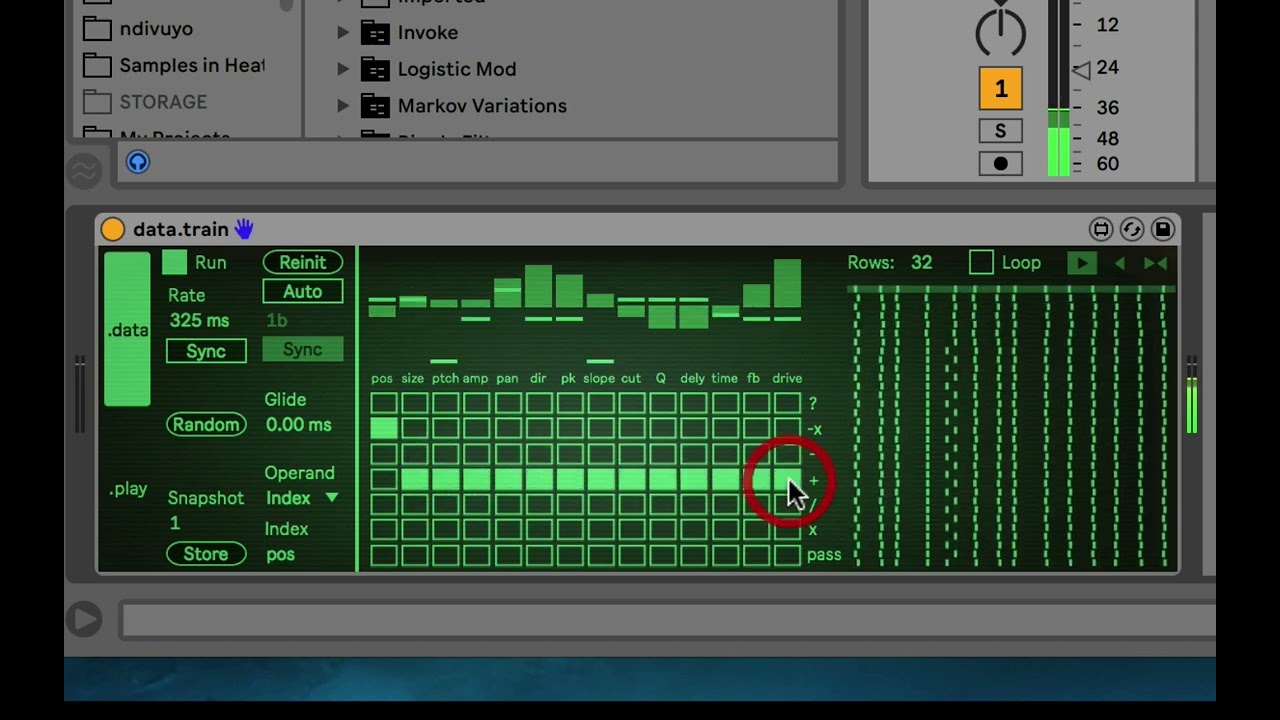Click the first round icon in data.train title bar

(1101, 230)
